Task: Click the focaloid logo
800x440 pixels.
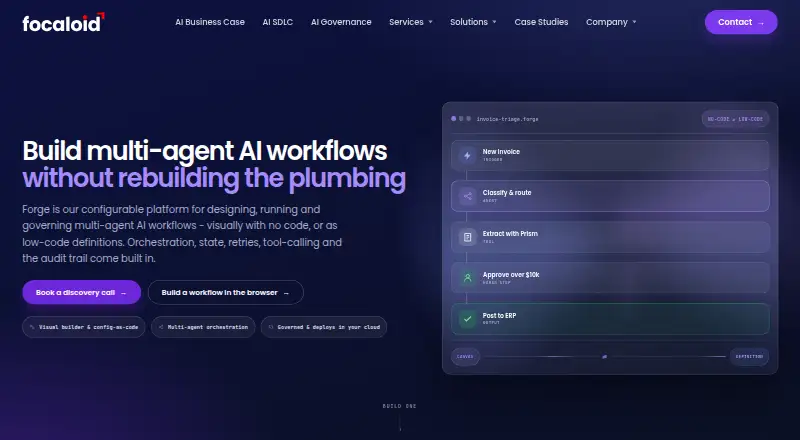Action: point(63,22)
